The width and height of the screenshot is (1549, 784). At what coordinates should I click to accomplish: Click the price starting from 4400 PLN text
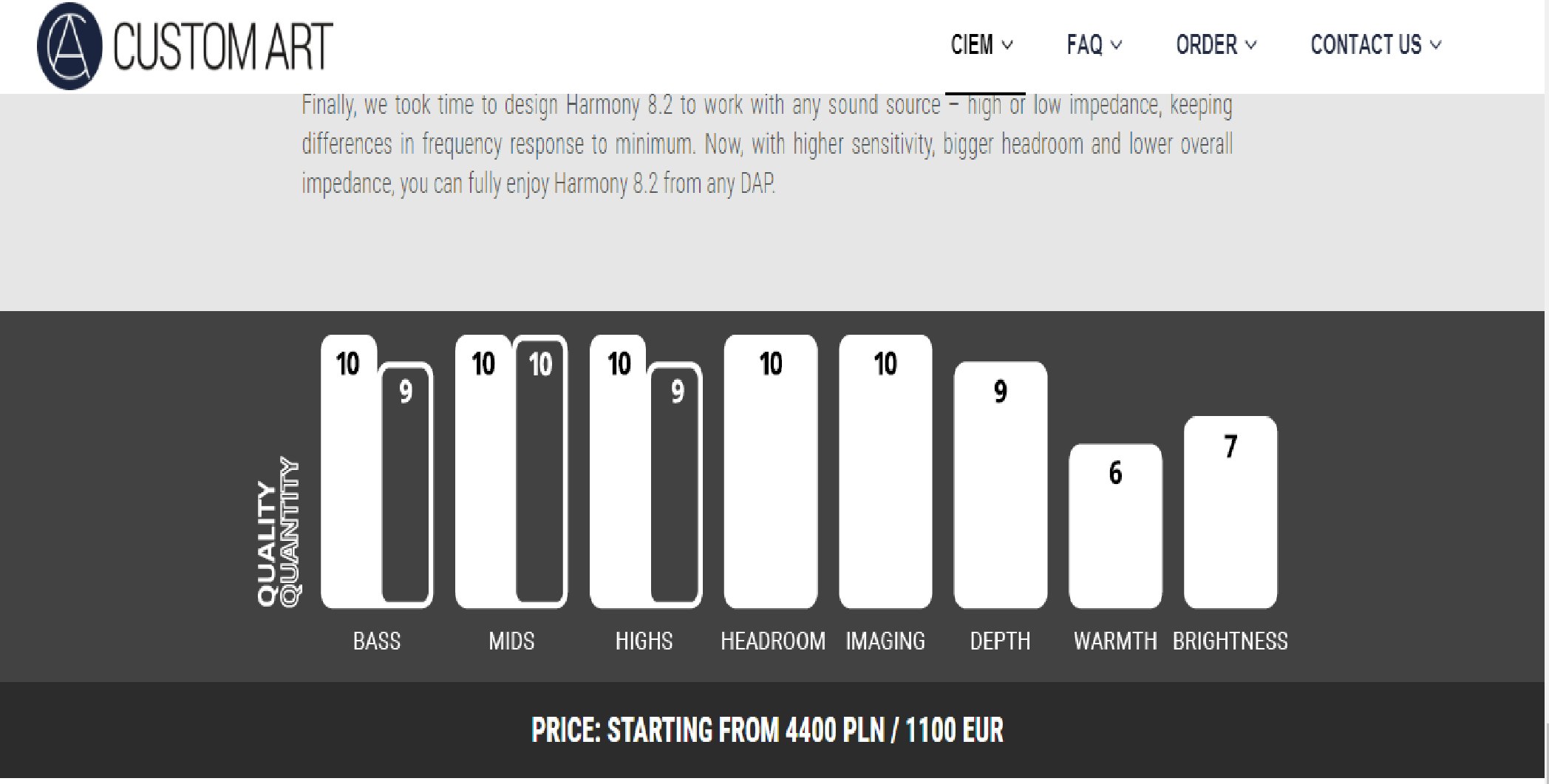(767, 731)
